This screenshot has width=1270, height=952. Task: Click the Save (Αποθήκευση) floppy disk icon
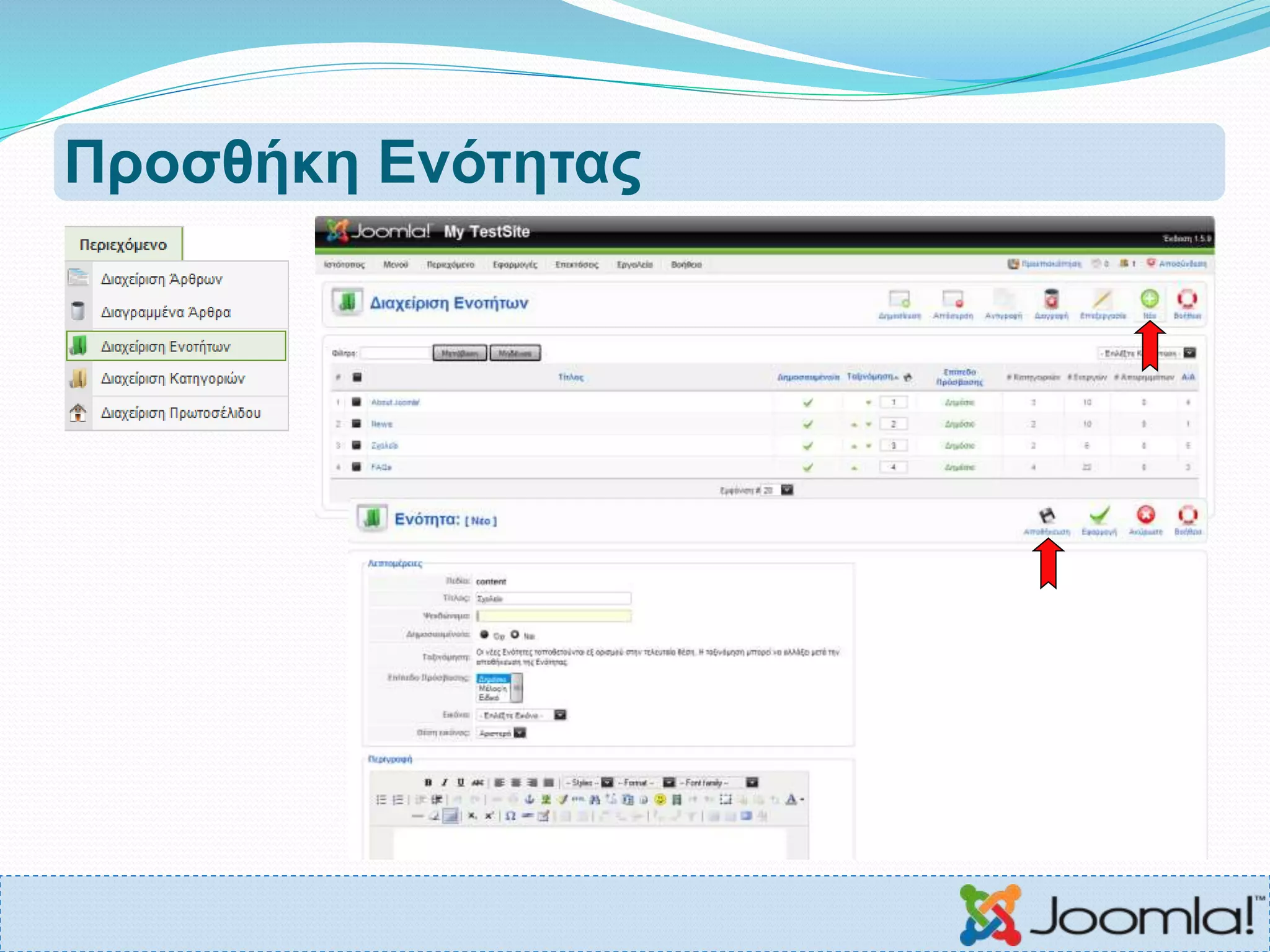(x=1047, y=516)
